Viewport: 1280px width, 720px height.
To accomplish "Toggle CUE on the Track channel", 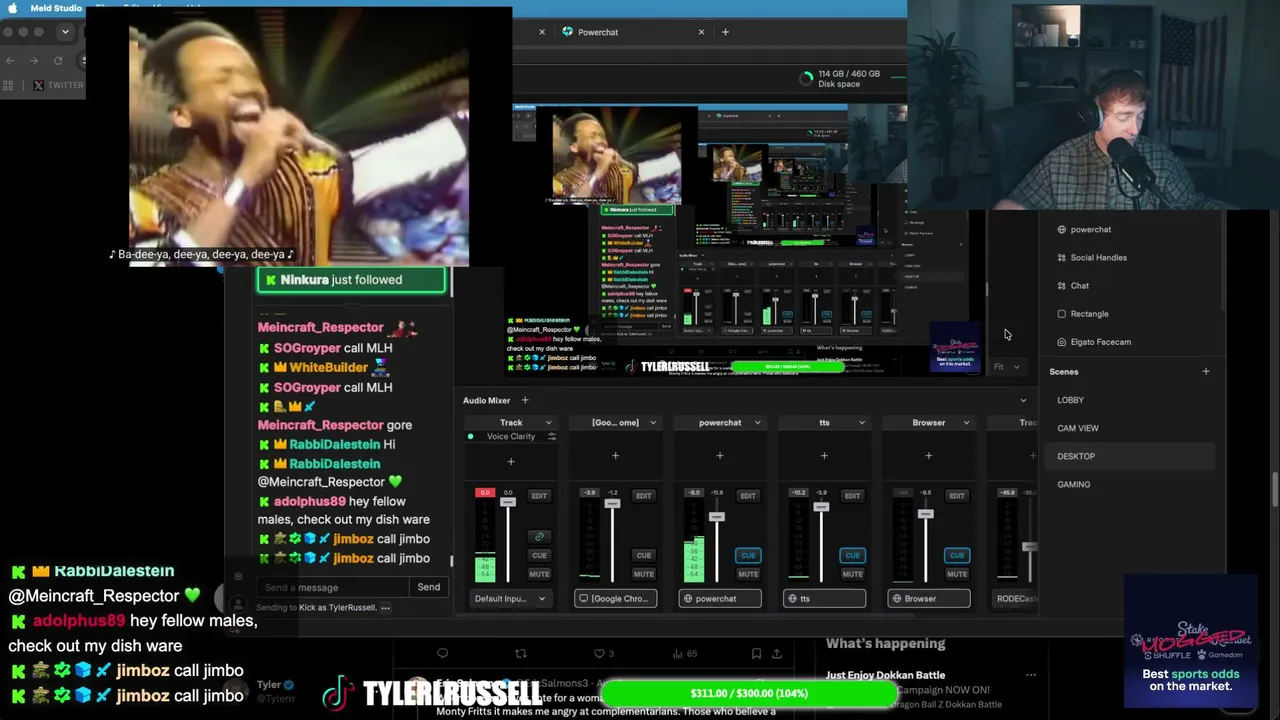I will pos(539,555).
